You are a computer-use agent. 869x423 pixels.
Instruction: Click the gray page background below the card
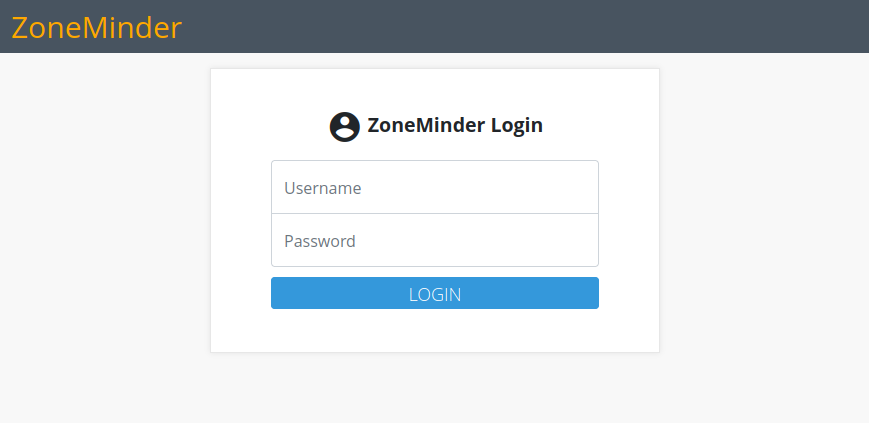click(x=434, y=388)
